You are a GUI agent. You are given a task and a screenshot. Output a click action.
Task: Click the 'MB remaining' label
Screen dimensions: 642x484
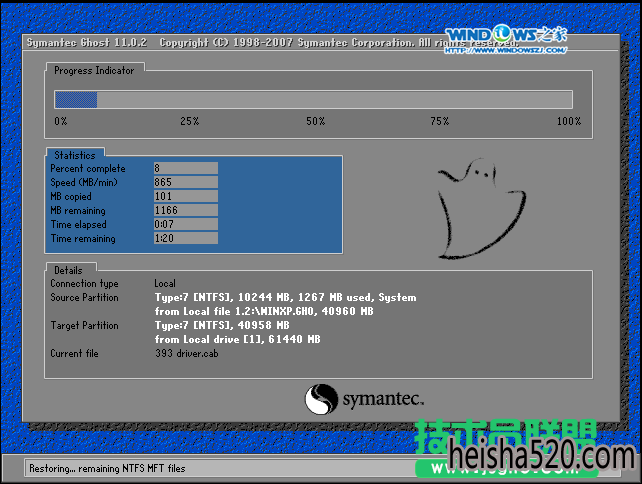tap(78, 210)
